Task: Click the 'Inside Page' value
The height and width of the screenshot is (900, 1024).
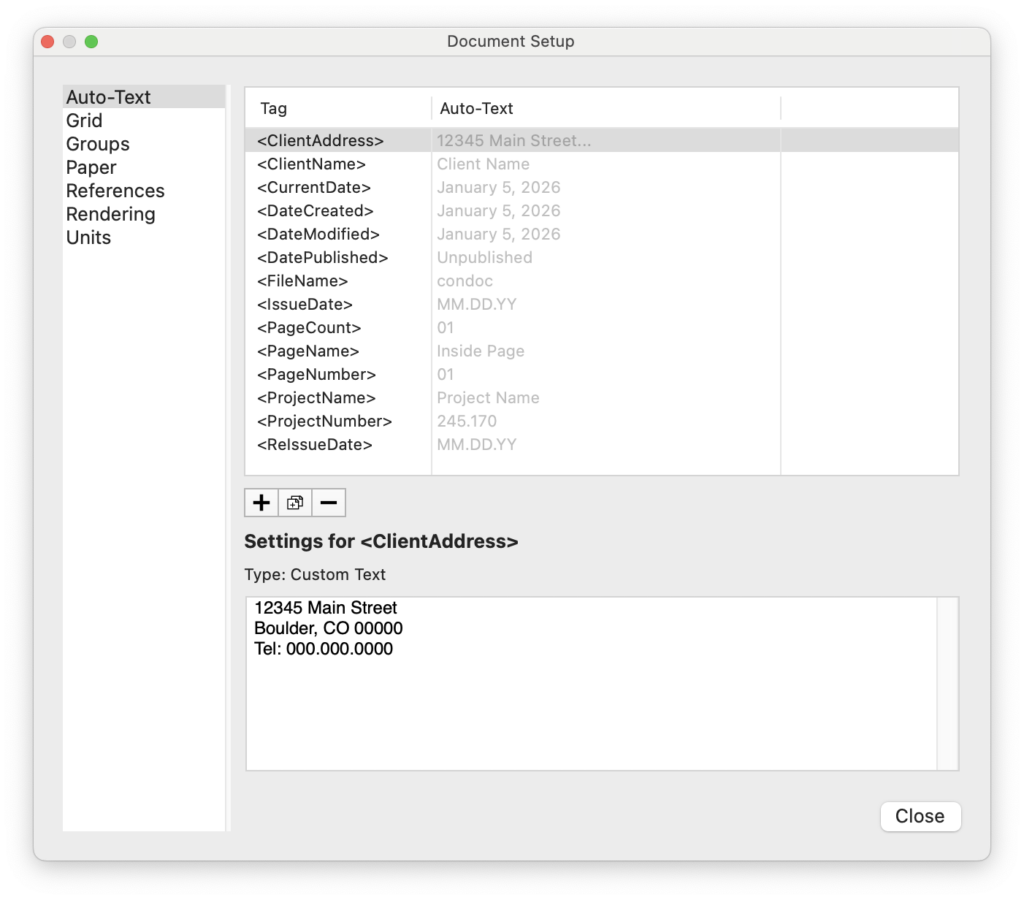Action: 480,351
